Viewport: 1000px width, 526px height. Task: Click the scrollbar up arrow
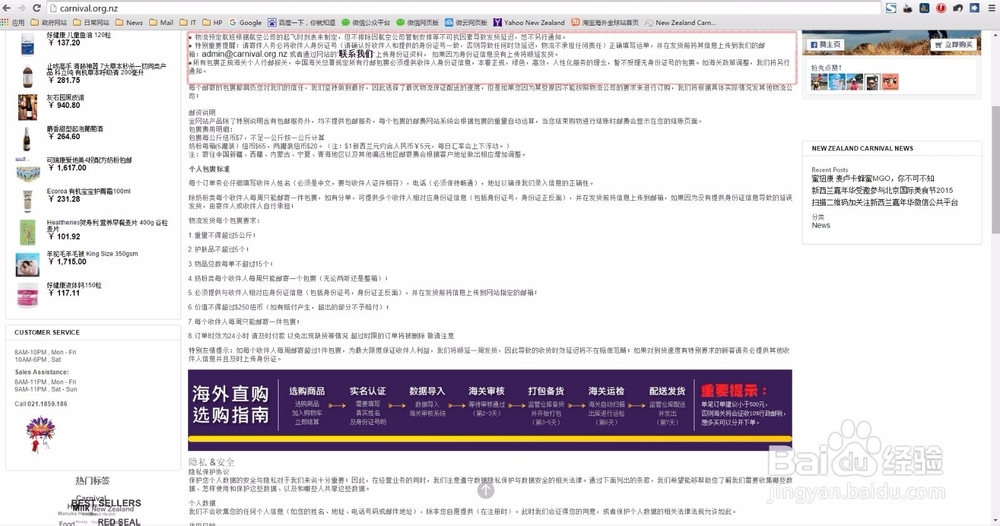pos(996,34)
